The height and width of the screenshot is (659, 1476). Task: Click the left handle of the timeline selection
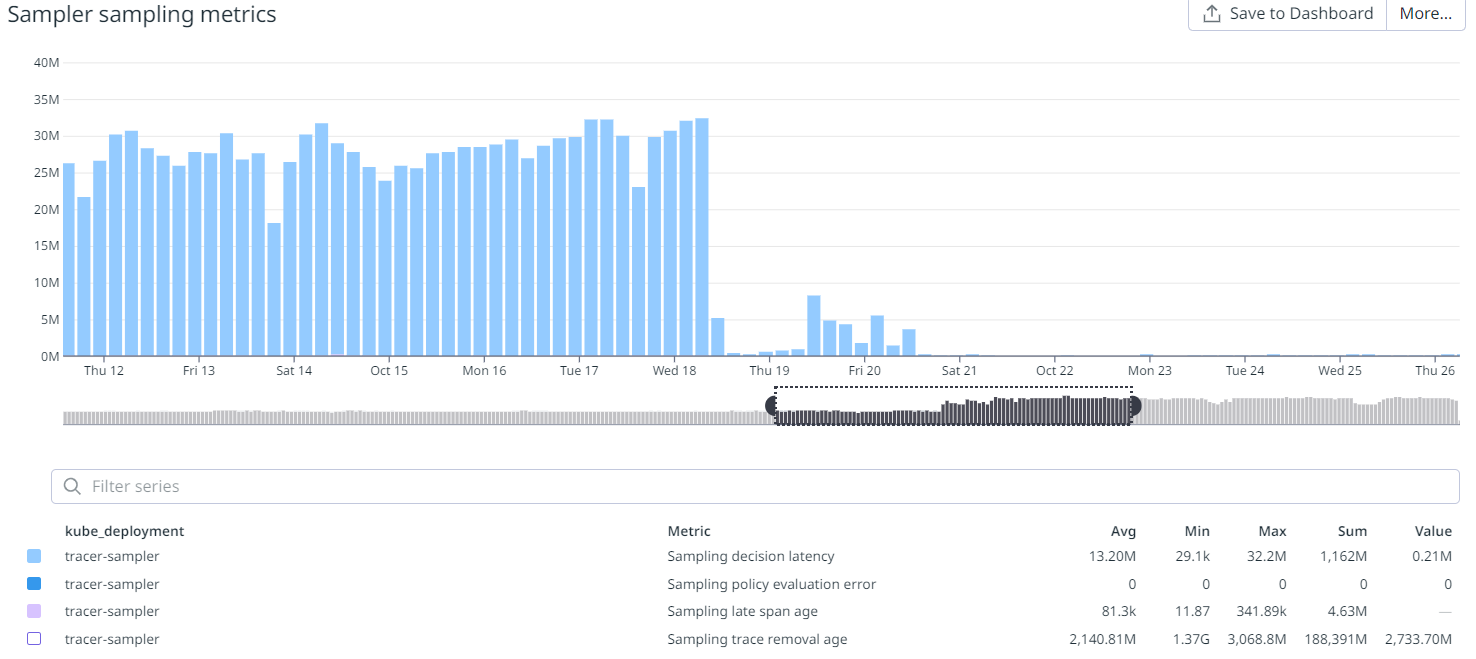pos(770,406)
